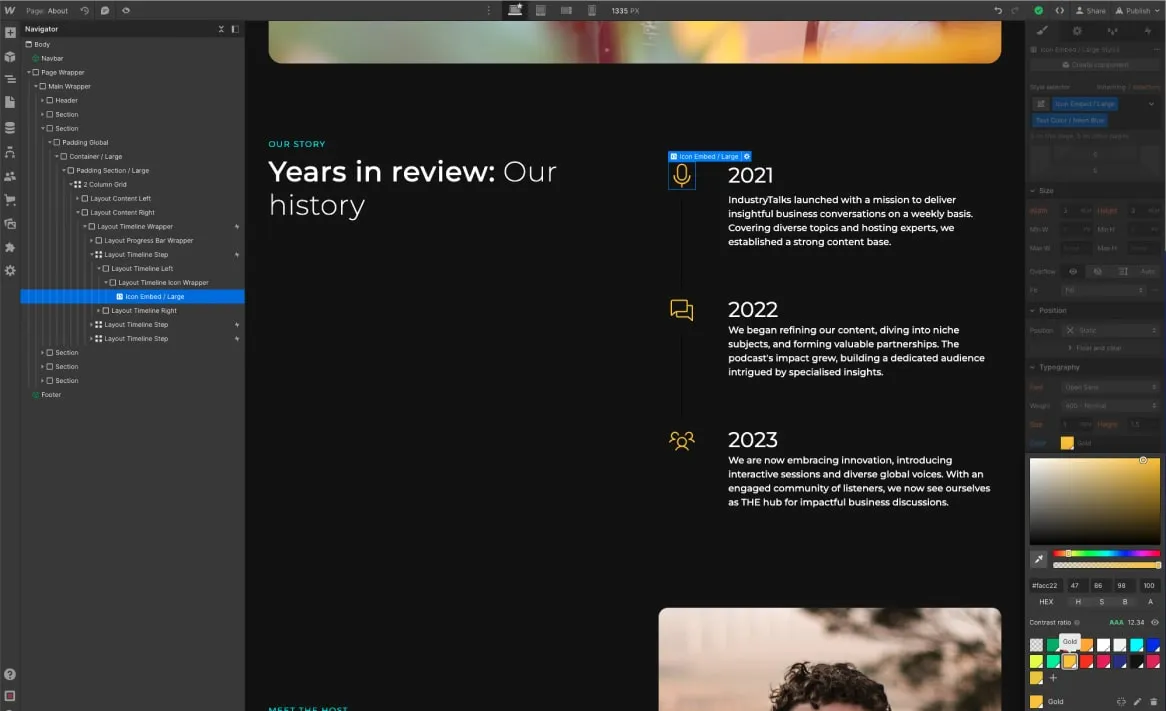Expand Float and clear options
Viewport: 1166px width, 711px height.
pos(1095,348)
